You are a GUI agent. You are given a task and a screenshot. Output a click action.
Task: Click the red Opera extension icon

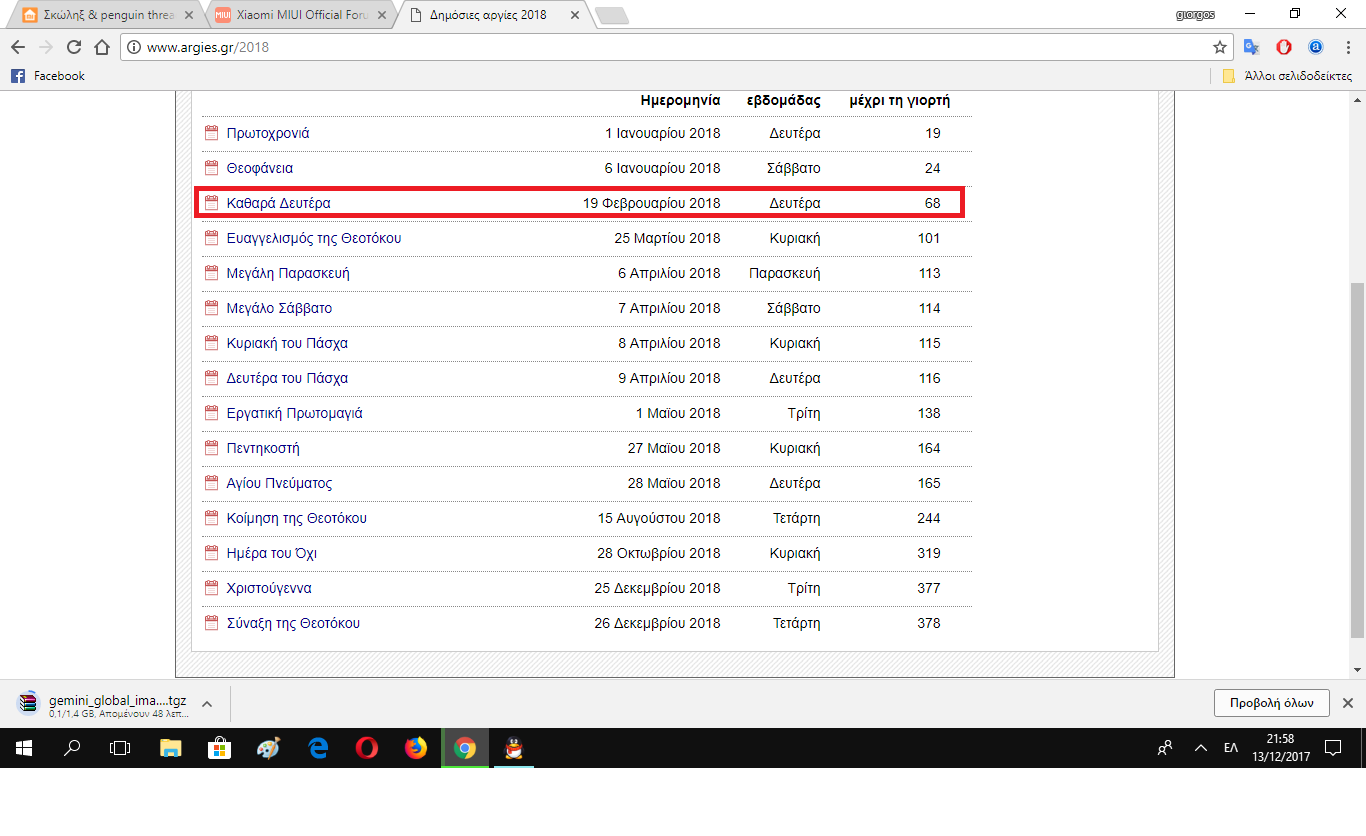pyautogui.click(x=1284, y=47)
